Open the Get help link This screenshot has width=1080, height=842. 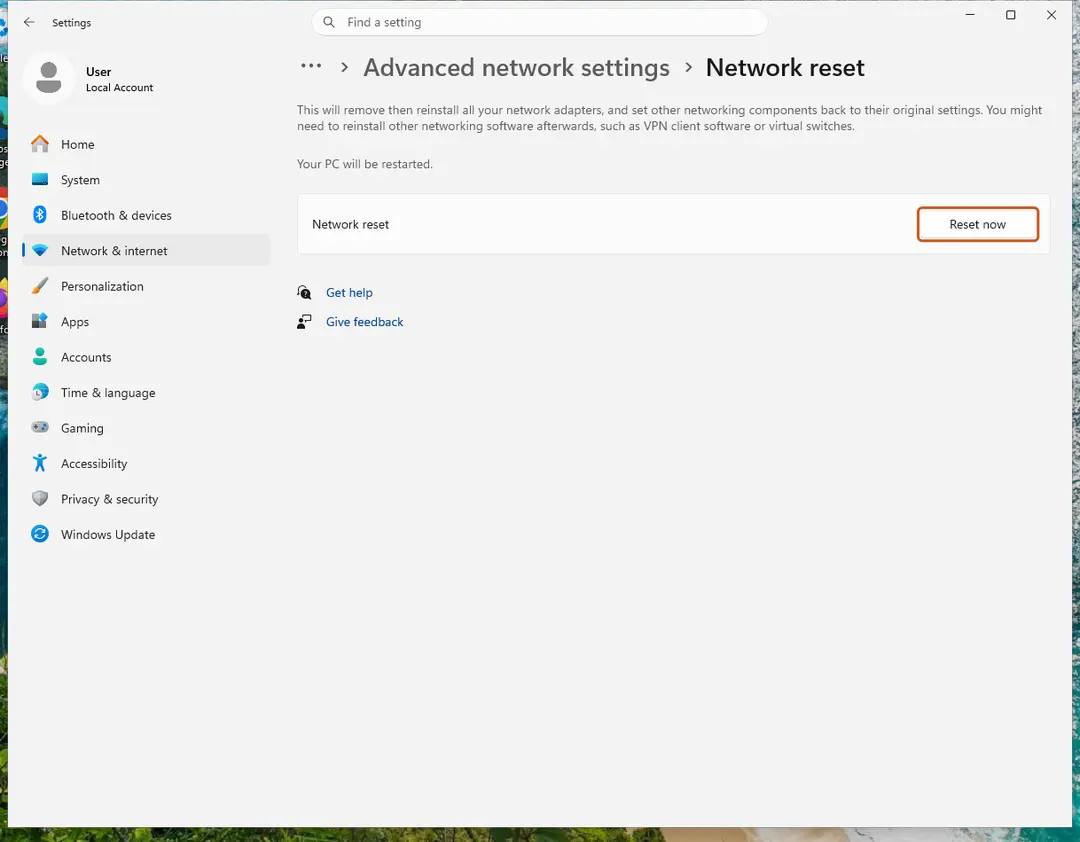349,292
